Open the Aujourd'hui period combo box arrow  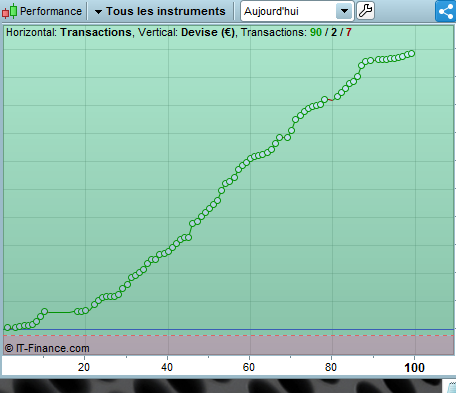[x=344, y=11]
